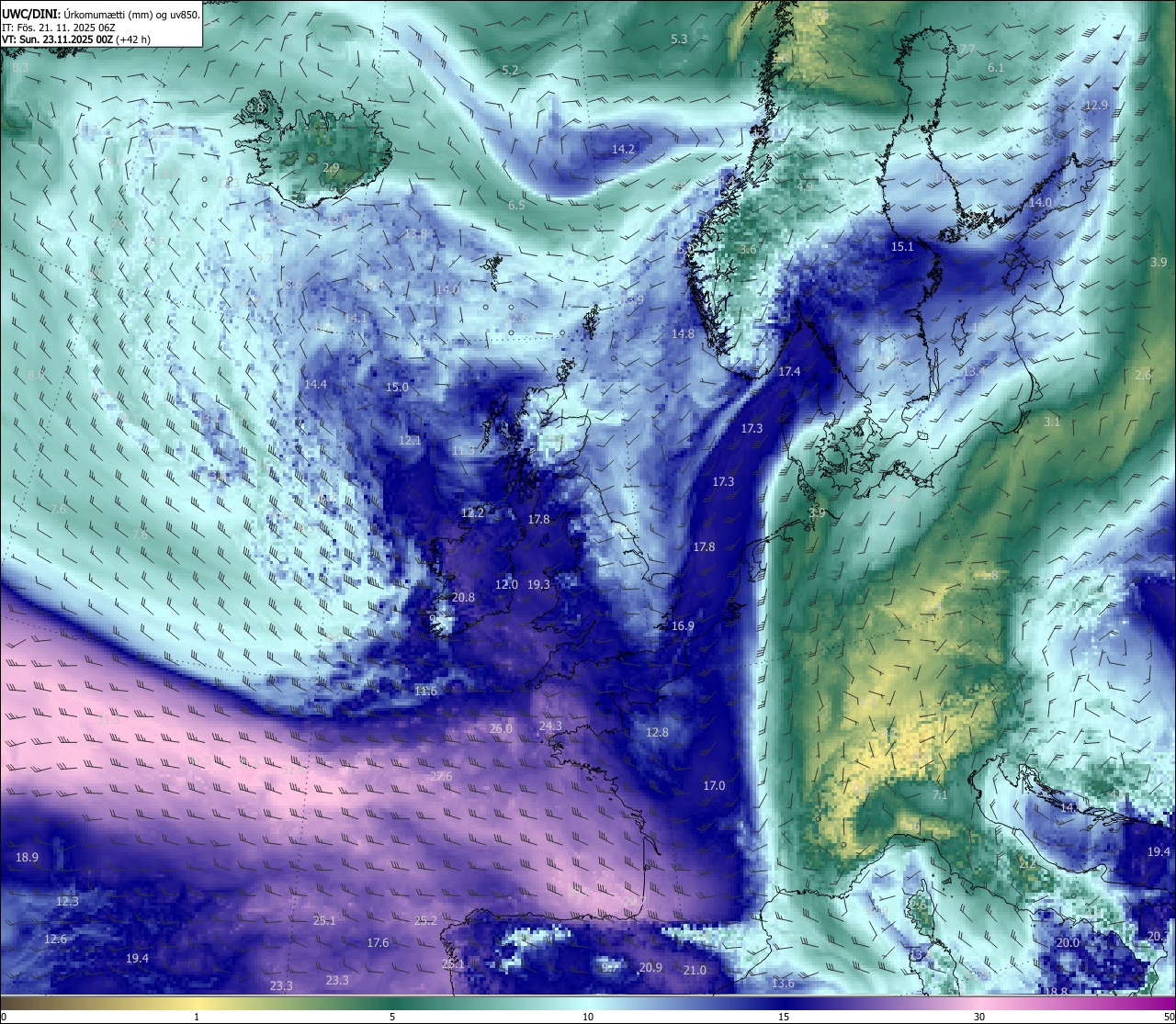Click the '14.4' value in the Atlantic
The width and height of the screenshot is (1176, 1024).
tap(315, 385)
